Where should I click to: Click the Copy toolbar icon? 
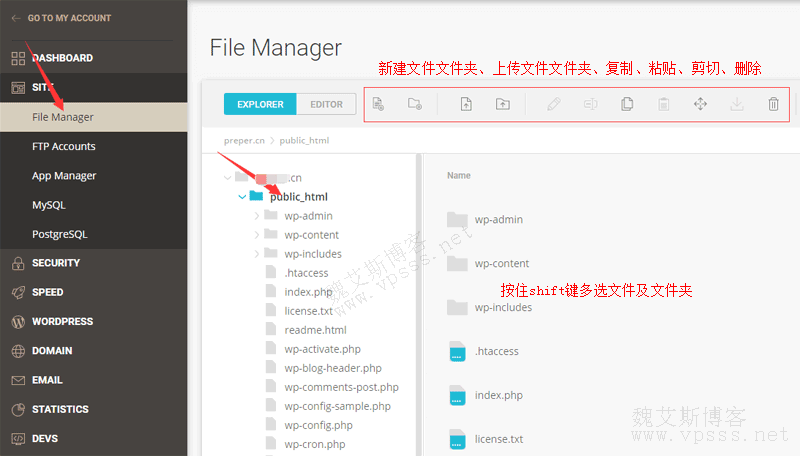tap(627, 104)
